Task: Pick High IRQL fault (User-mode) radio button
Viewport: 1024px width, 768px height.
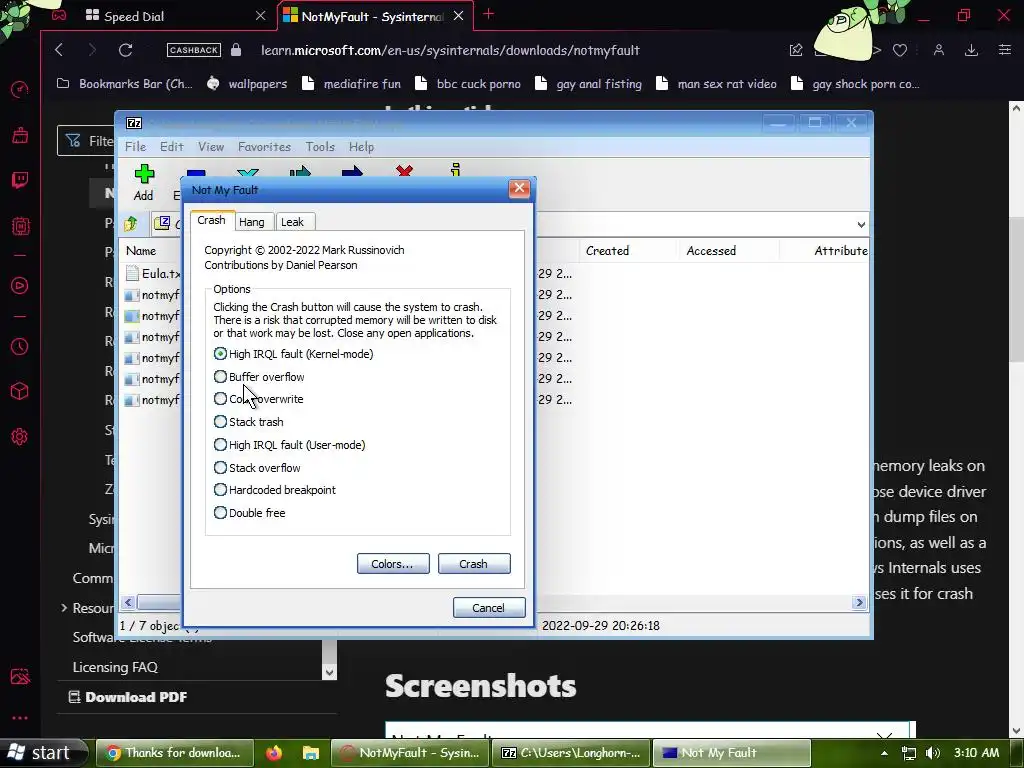Action: tap(220, 445)
